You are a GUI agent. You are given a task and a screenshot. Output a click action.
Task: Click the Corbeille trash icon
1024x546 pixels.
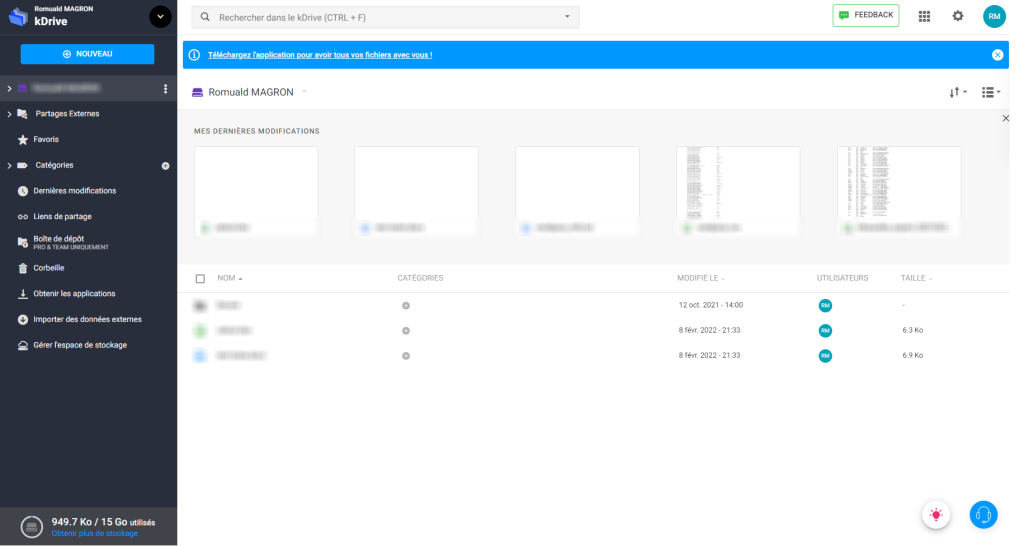[x=23, y=268]
